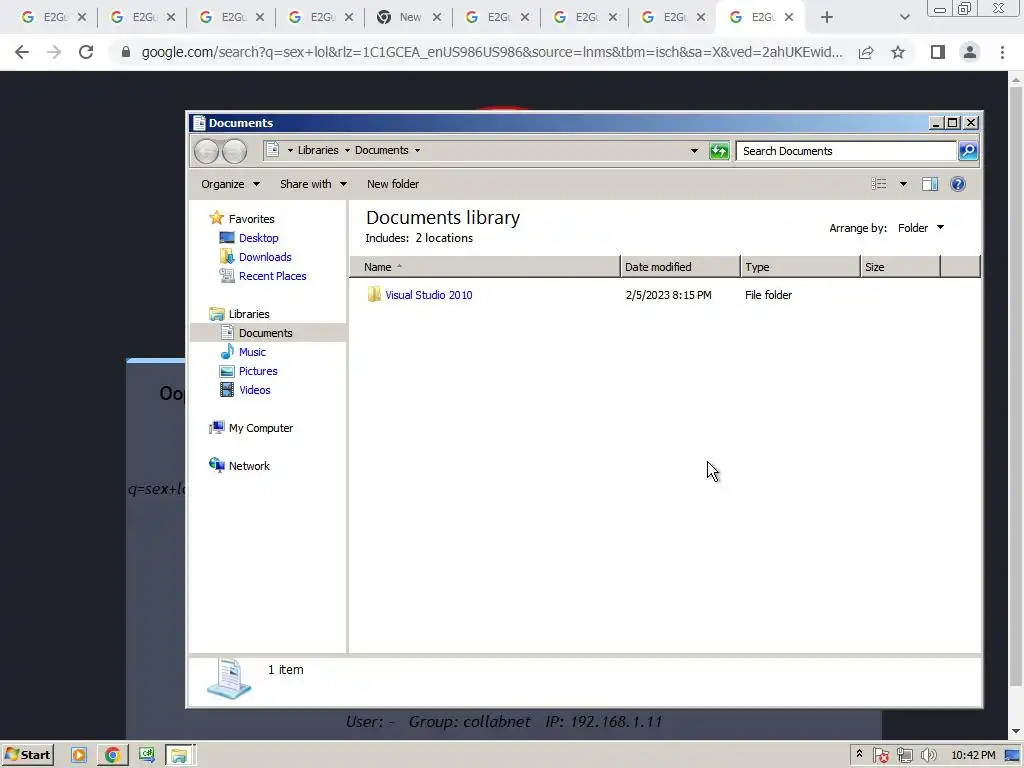Click Chrome taskbar icon

coord(112,756)
